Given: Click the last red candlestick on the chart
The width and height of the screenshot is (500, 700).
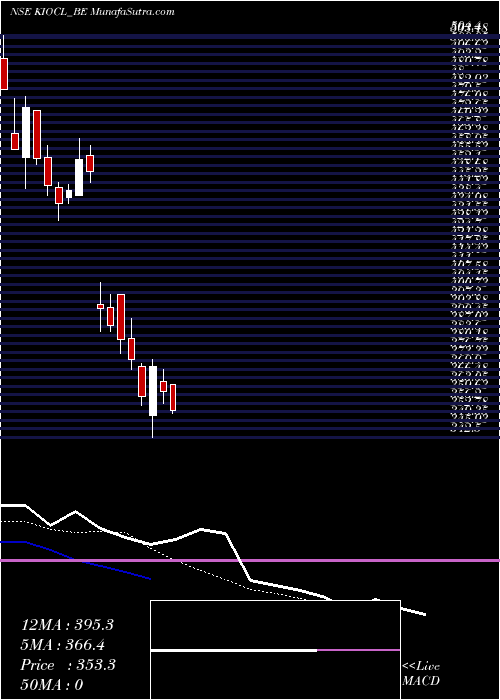Looking at the screenshot, I should click(173, 398).
